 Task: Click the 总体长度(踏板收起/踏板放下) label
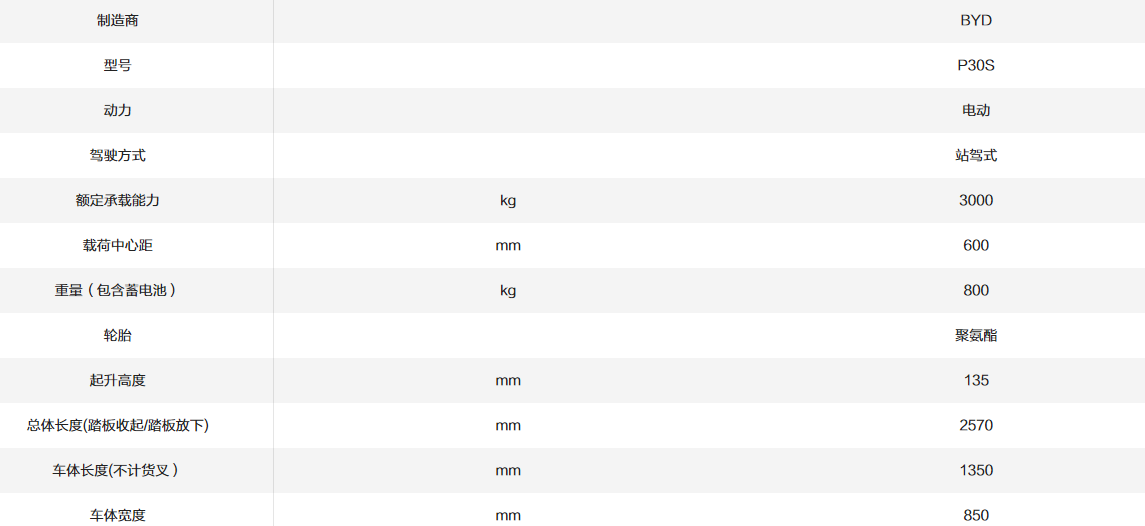point(117,425)
